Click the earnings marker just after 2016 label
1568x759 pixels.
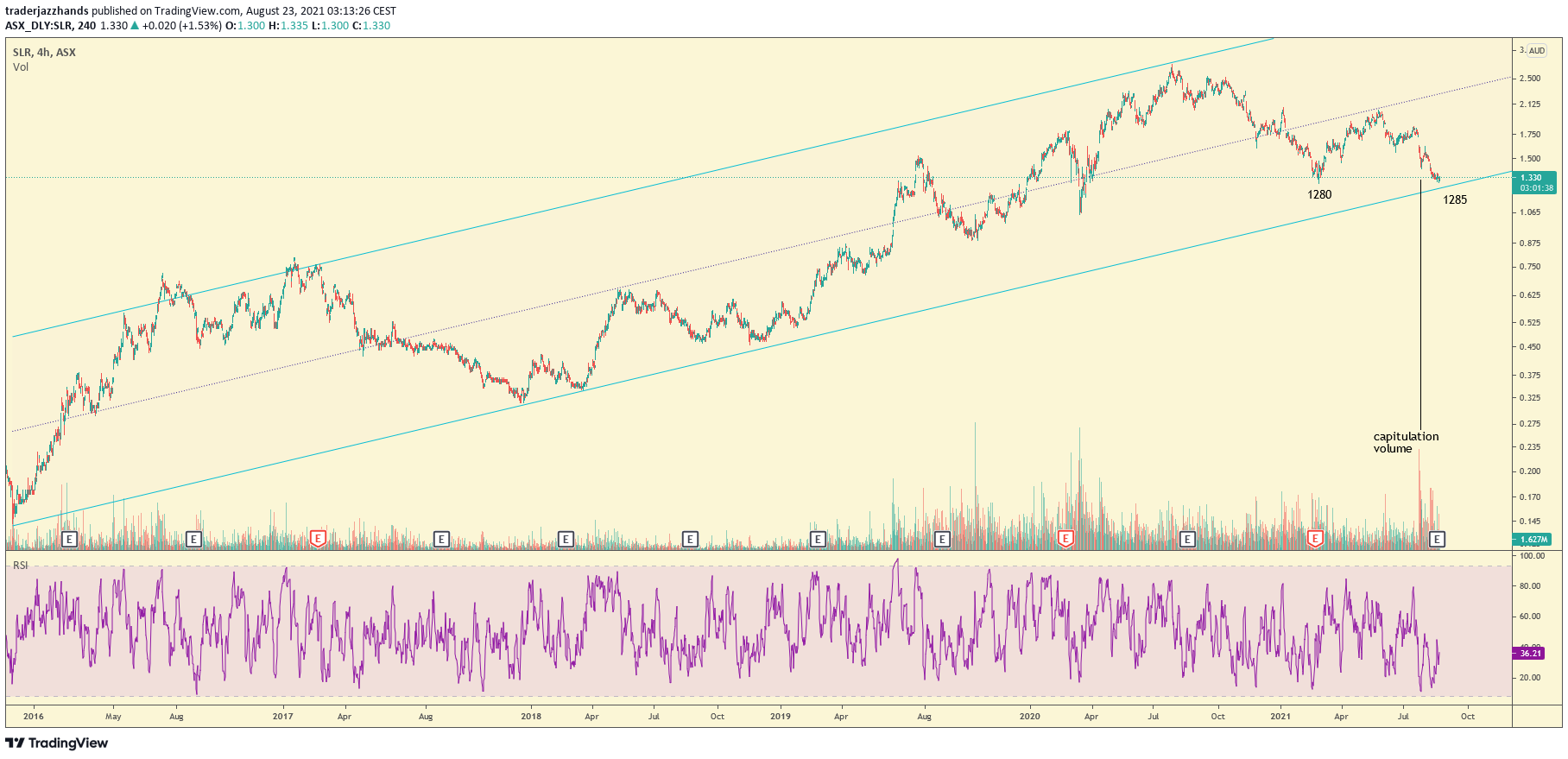70,539
